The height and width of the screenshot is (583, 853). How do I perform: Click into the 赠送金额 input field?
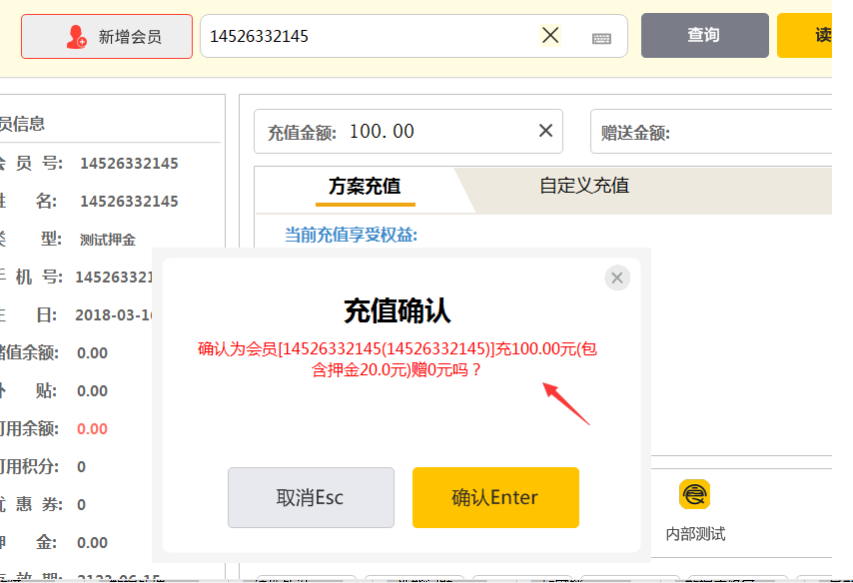[750, 133]
